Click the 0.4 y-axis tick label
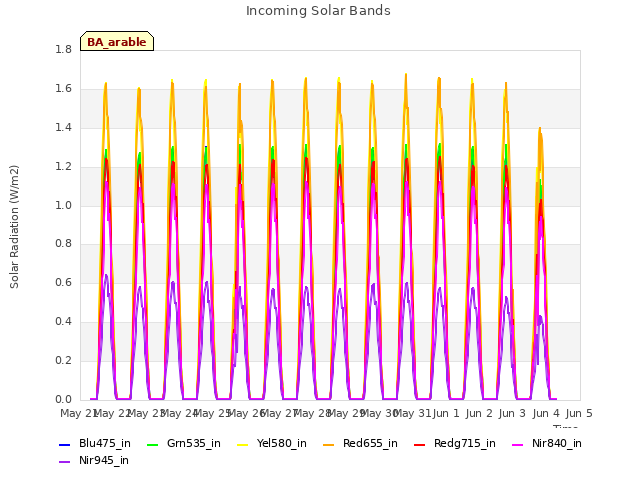640x480 pixels. point(63,322)
